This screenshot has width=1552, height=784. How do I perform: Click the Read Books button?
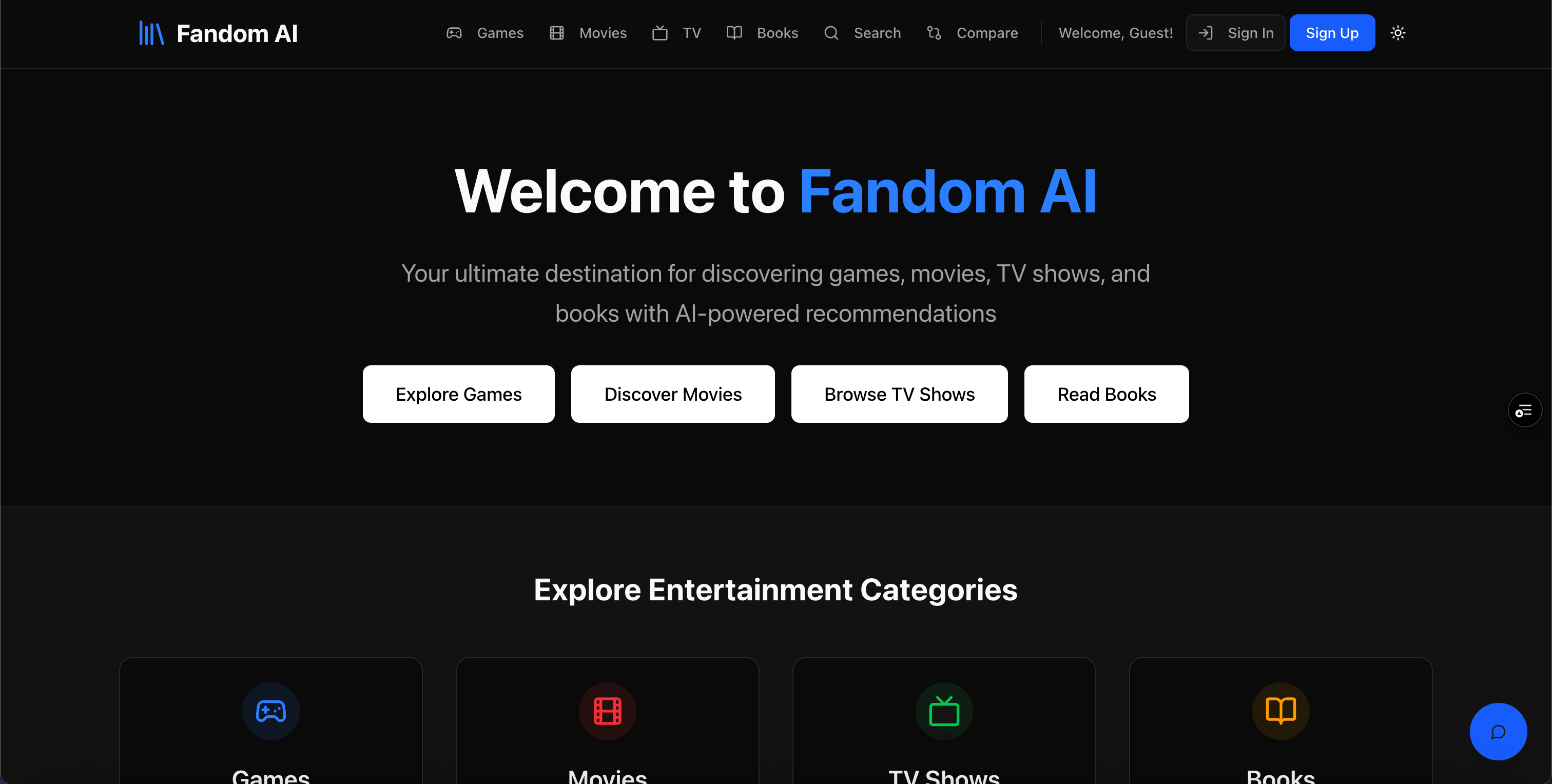[x=1107, y=394]
